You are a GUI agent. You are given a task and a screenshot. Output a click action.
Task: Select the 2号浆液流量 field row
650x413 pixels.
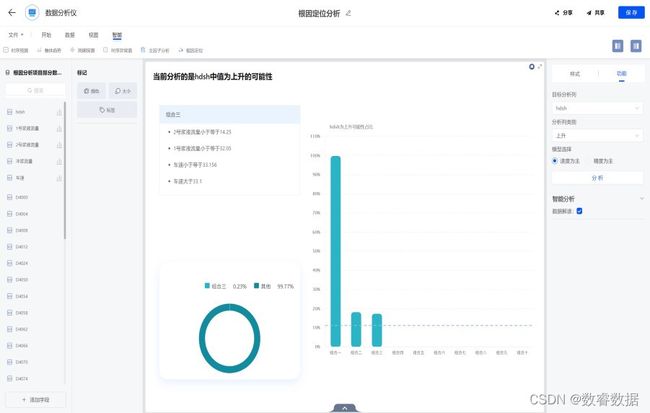(35, 145)
